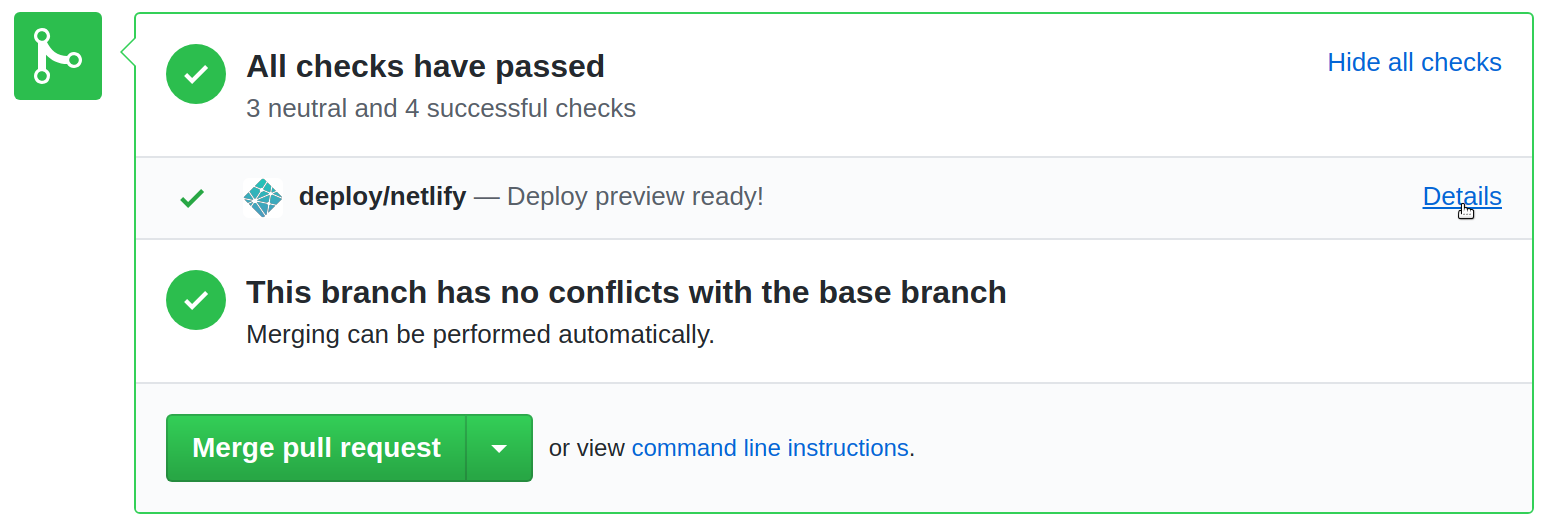Screen dimensions: 1541x520
Task: Click the check circle beside the no conflicts message
Action: [x=196, y=300]
